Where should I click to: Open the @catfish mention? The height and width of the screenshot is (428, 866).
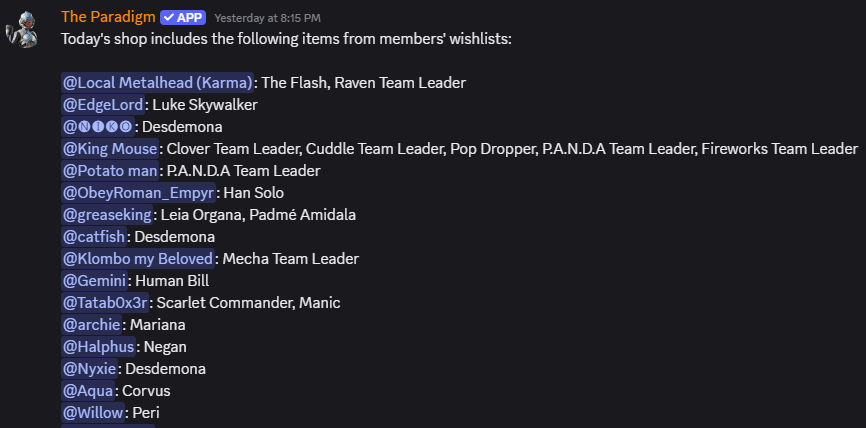(x=94, y=237)
